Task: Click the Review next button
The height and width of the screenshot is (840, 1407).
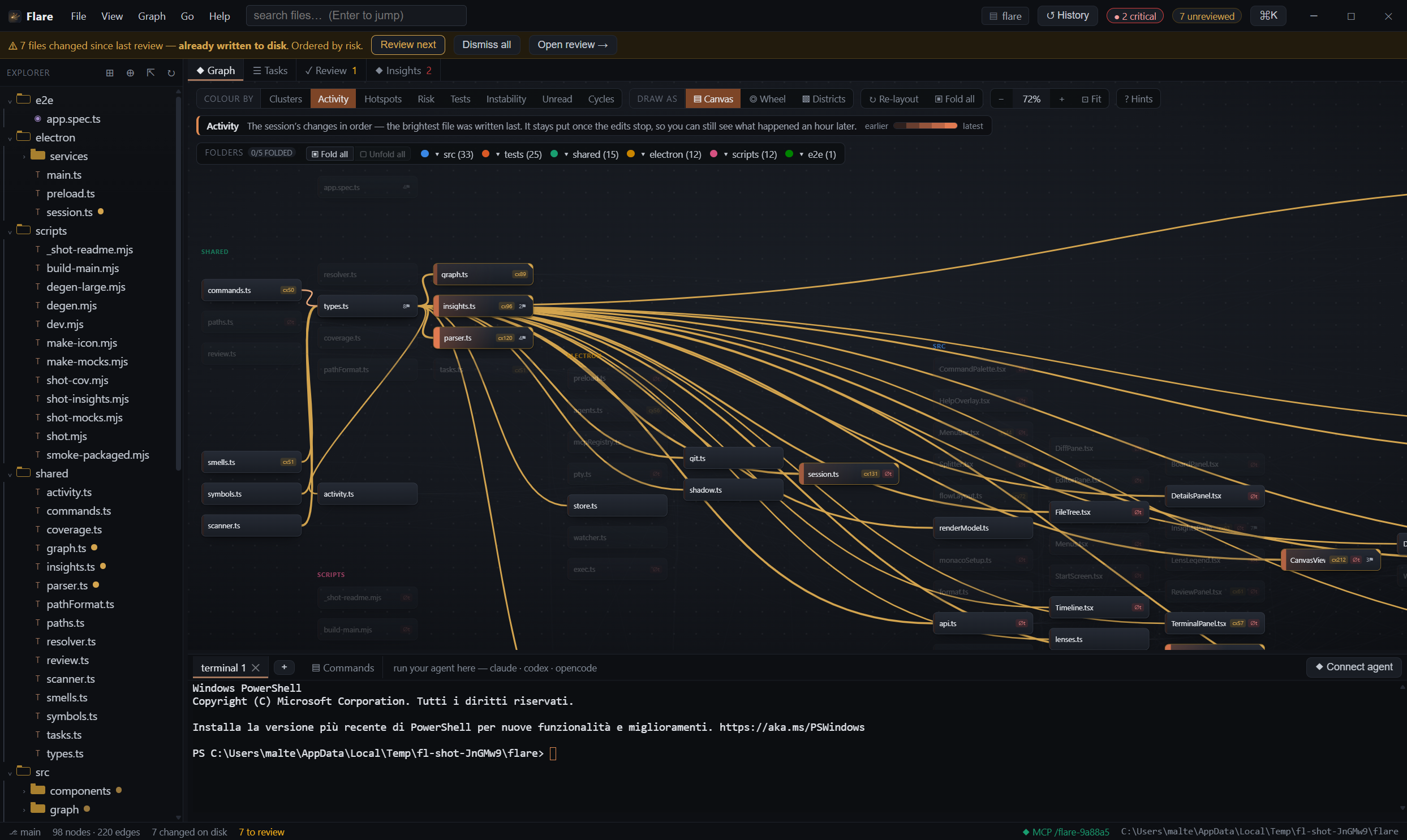Action: tap(408, 45)
